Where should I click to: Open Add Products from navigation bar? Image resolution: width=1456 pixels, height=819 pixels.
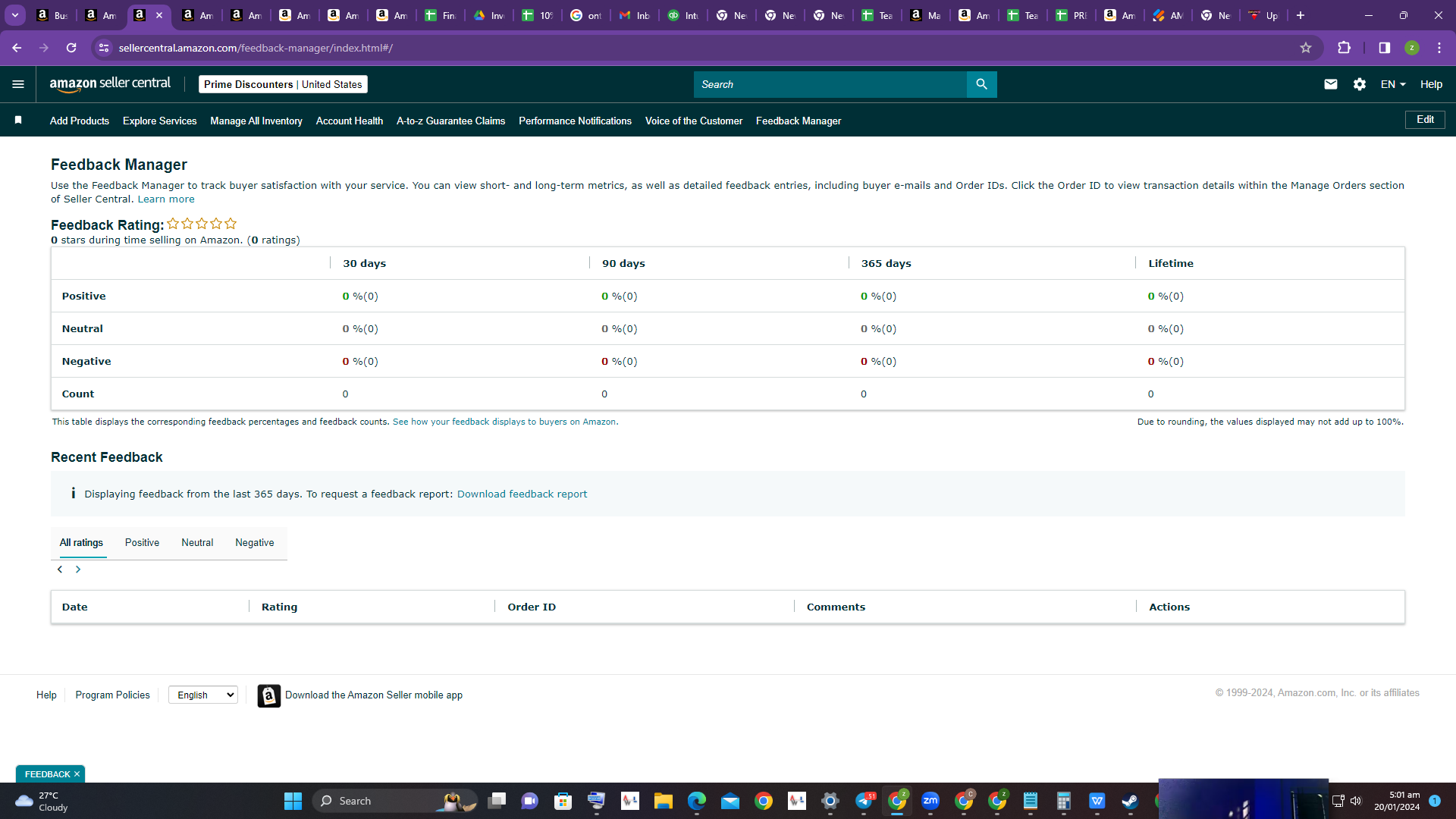80,121
